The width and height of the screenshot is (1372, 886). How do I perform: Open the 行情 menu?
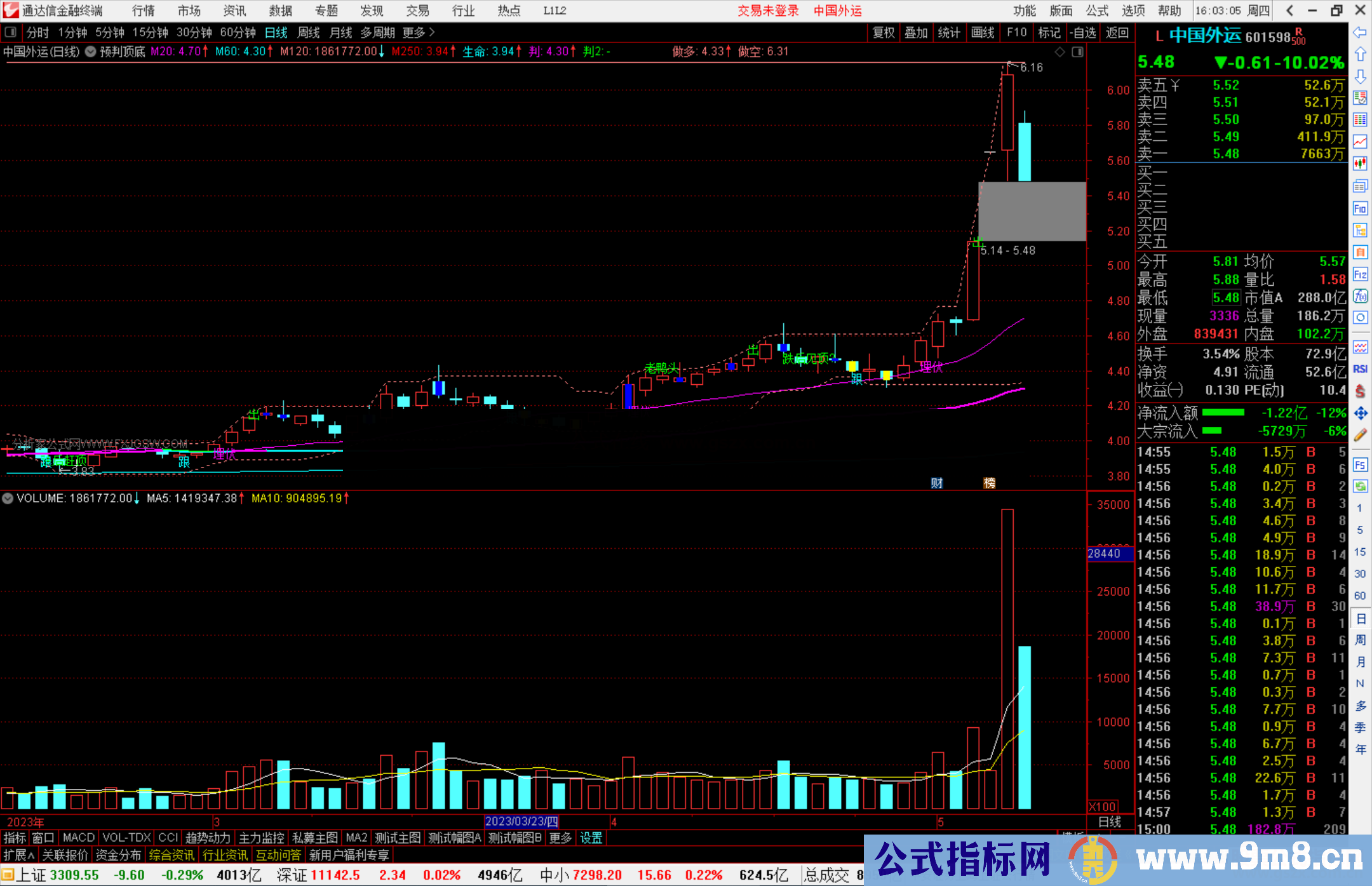pos(144,11)
